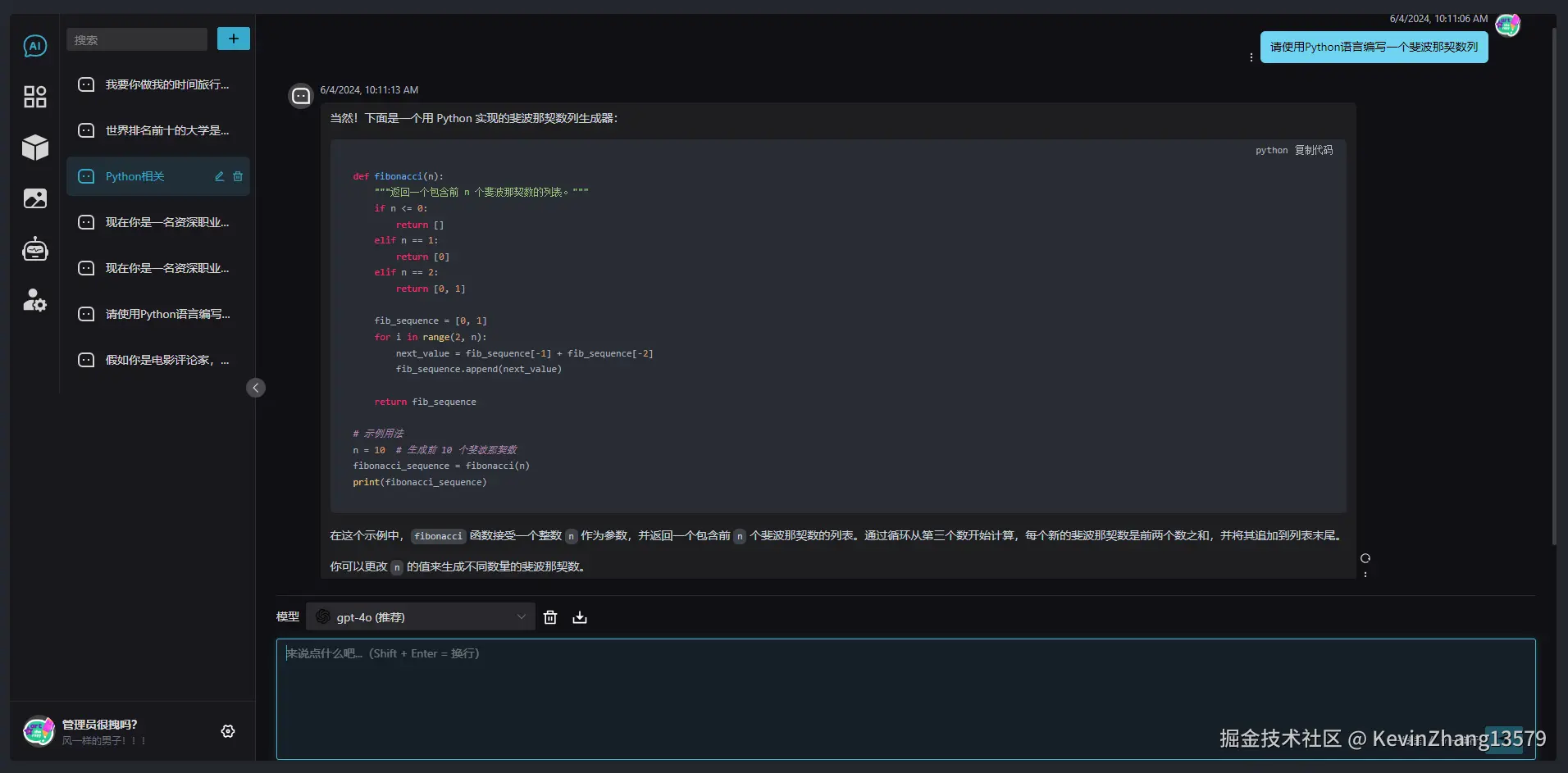This screenshot has height=773, width=1568.
Task: Select the Python相关 conversation
Action: [158, 176]
